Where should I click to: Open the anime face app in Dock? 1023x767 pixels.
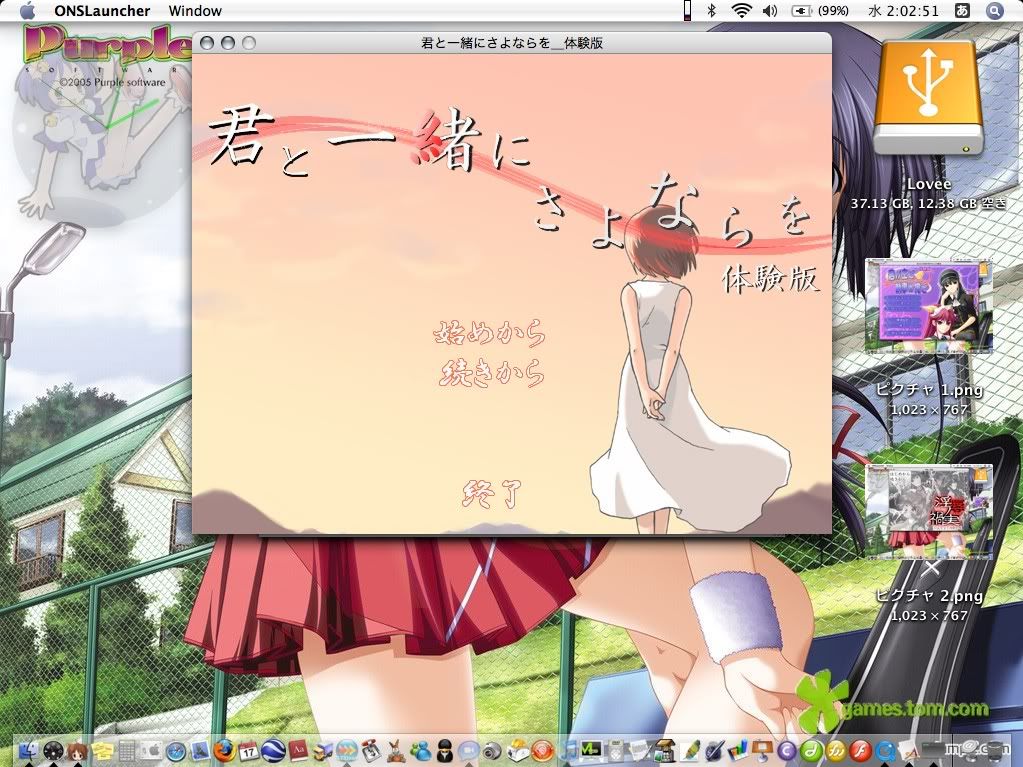[x=78, y=751]
